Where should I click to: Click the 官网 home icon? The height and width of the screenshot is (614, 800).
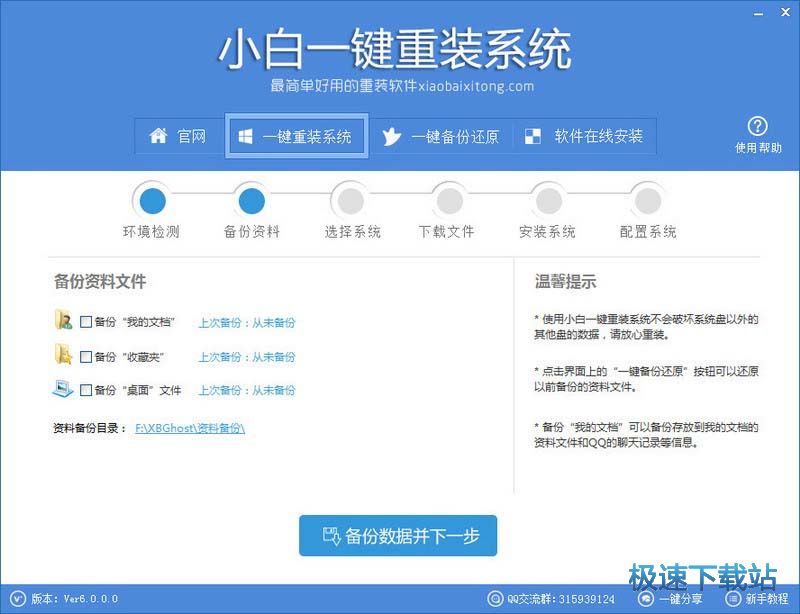click(158, 136)
